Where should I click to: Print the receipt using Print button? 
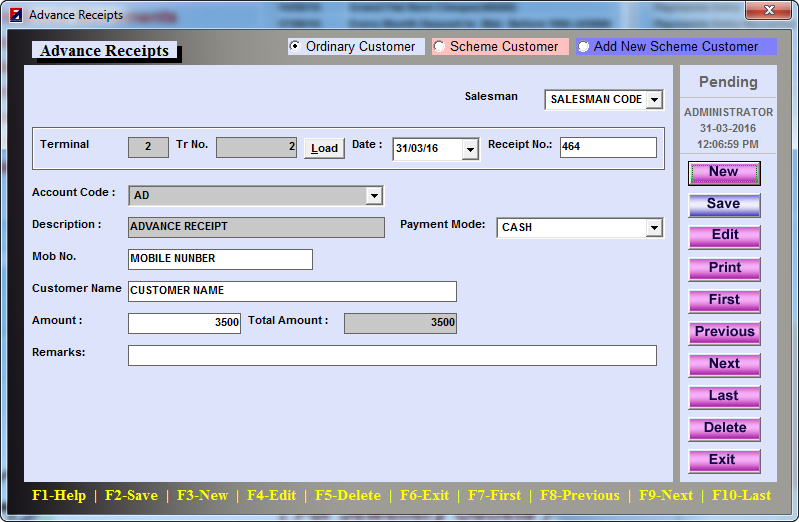click(724, 268)
